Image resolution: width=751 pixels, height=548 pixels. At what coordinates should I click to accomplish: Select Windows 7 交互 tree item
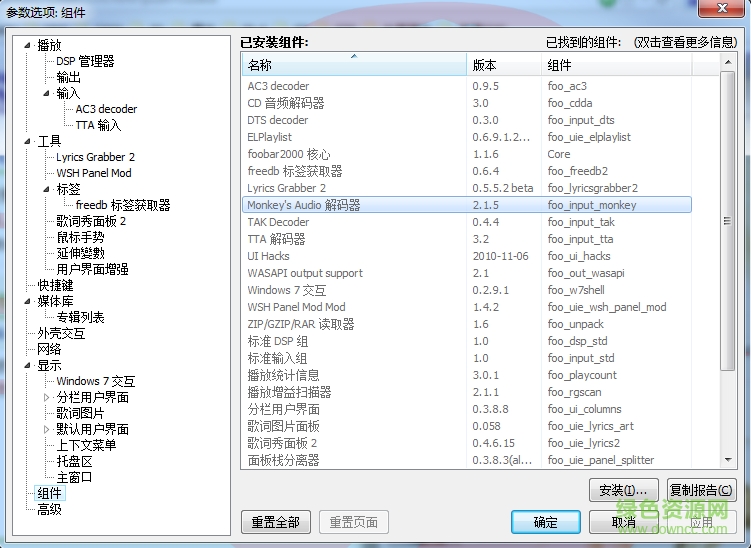tap(95, 381)
